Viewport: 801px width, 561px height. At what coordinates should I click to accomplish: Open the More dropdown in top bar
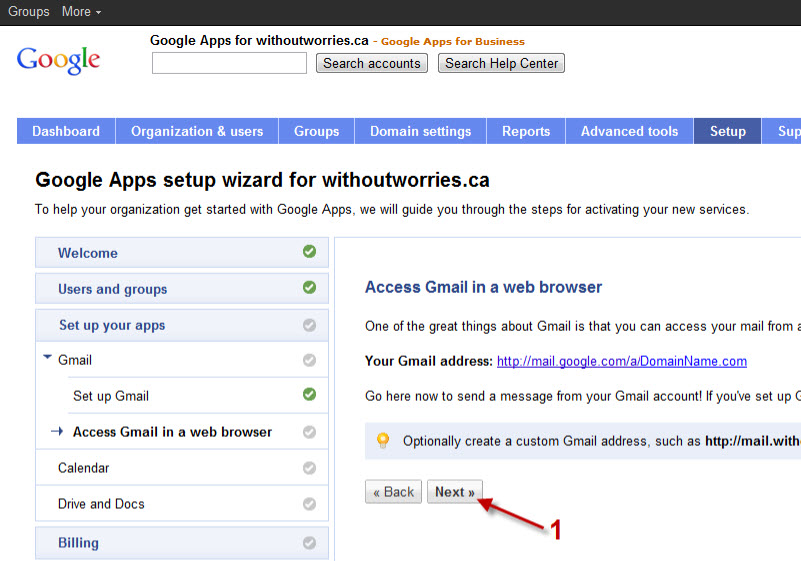81,11
